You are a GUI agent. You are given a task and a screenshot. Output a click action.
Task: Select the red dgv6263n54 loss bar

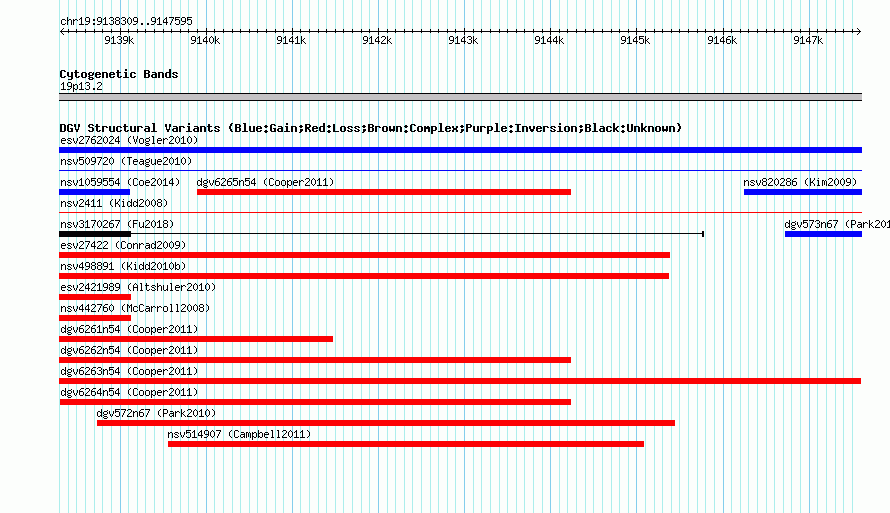coord(460,381)
